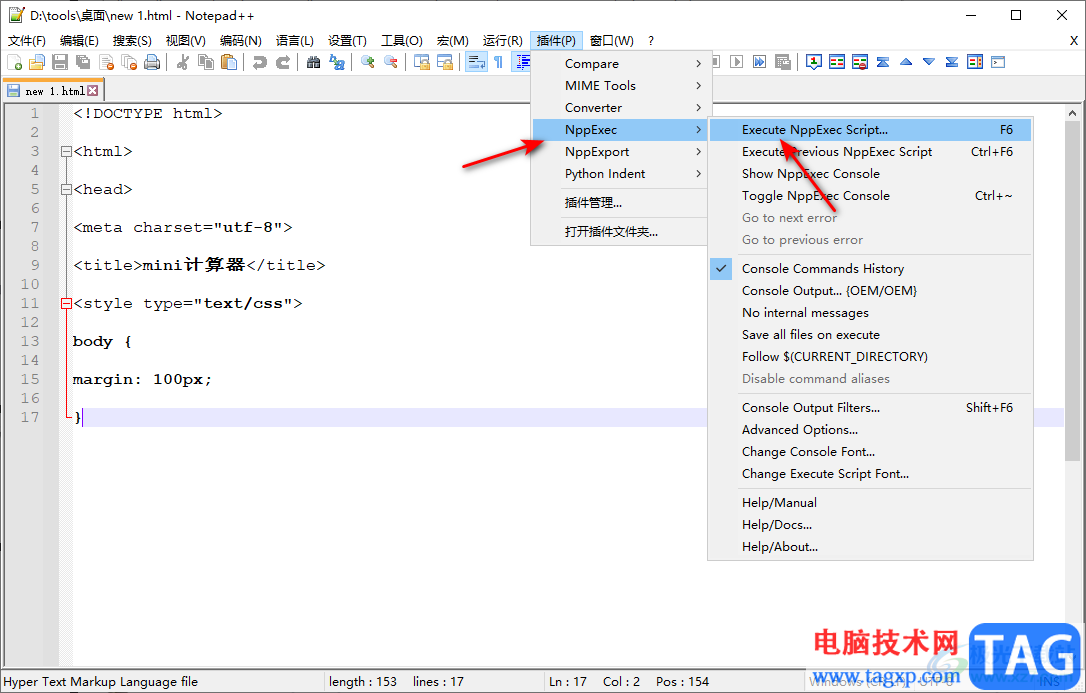Click the Ln : 17 status bar field
Screen dimensions: 1086x693
click(568, 682)
